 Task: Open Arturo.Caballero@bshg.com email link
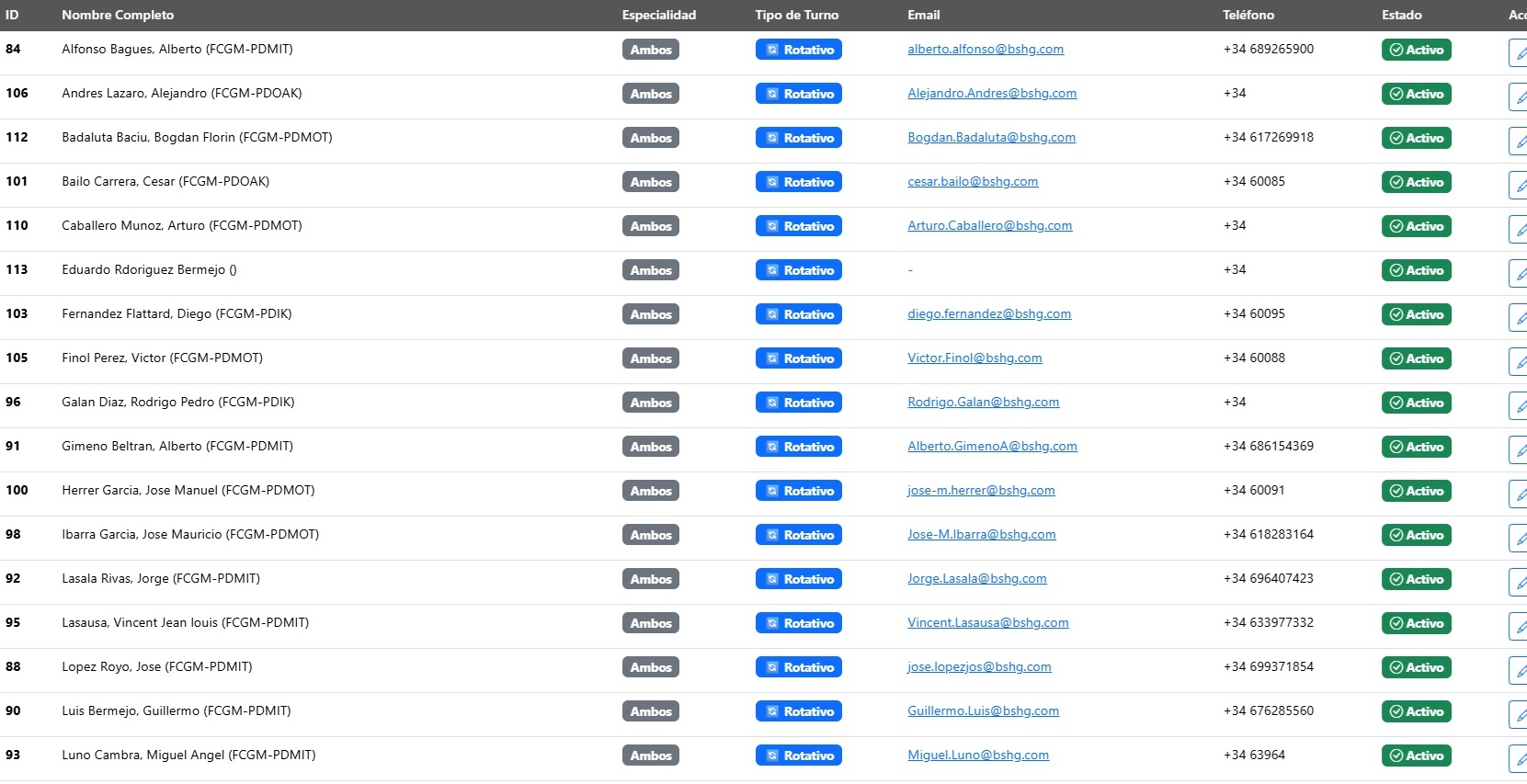[989, 226]
